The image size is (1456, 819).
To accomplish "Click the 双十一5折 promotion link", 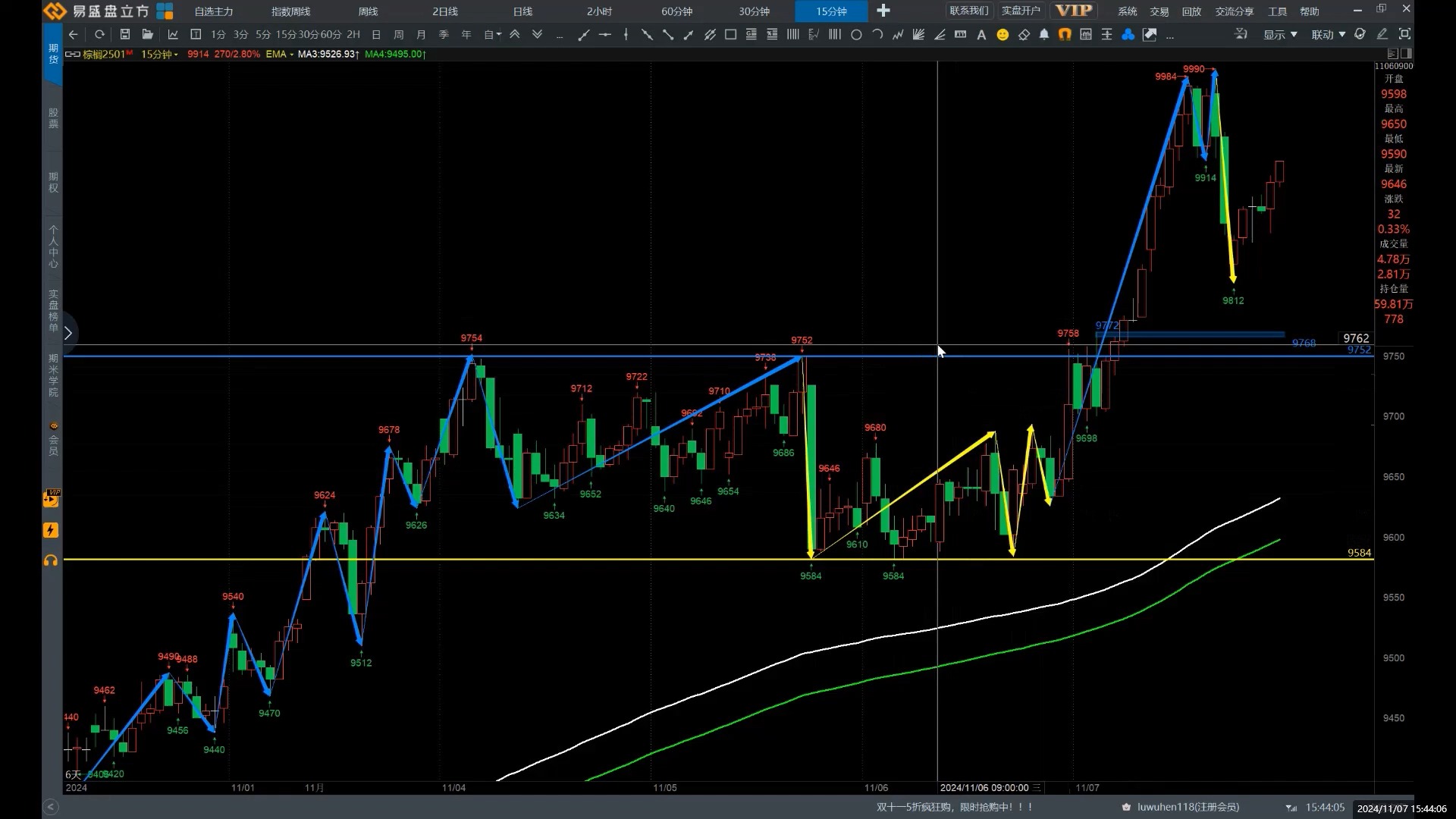I will click(x=955, y=807).
